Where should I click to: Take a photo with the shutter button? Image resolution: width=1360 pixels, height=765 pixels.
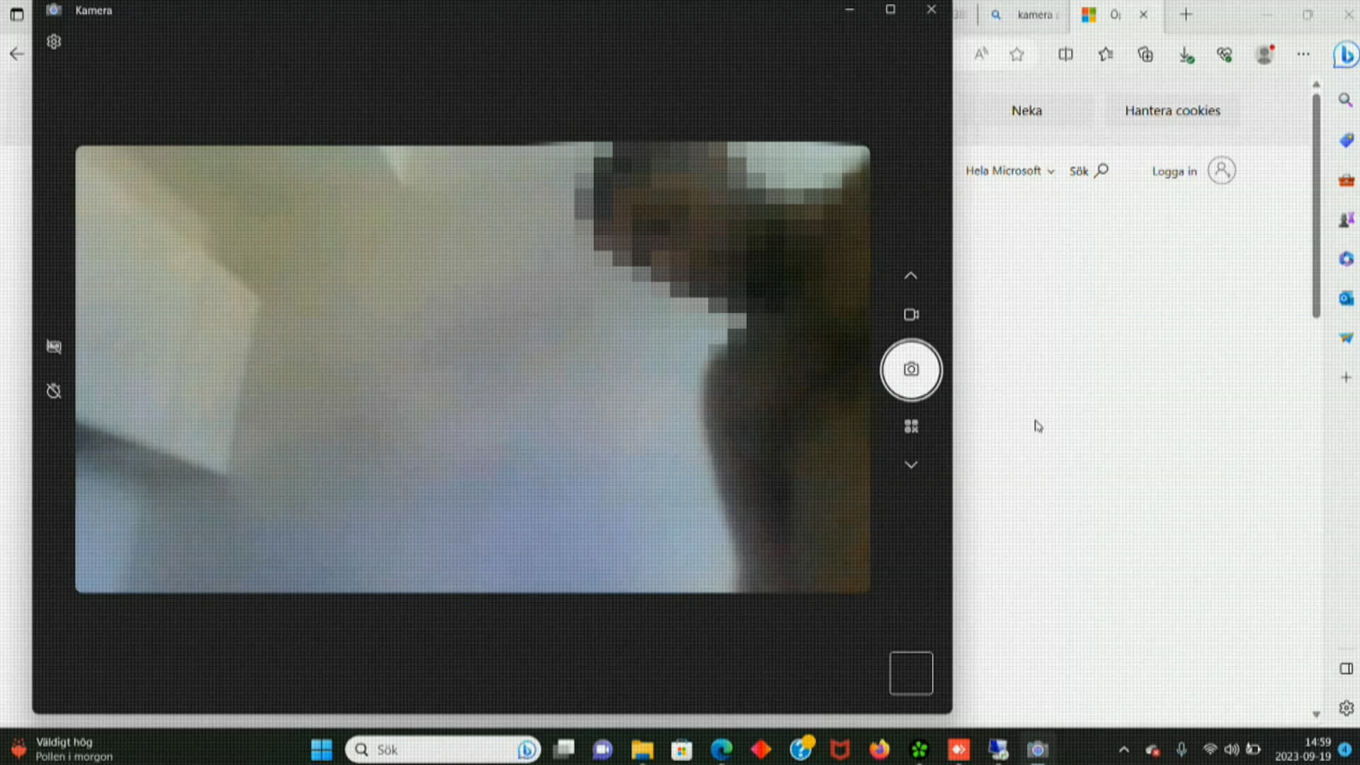point(911,370)
